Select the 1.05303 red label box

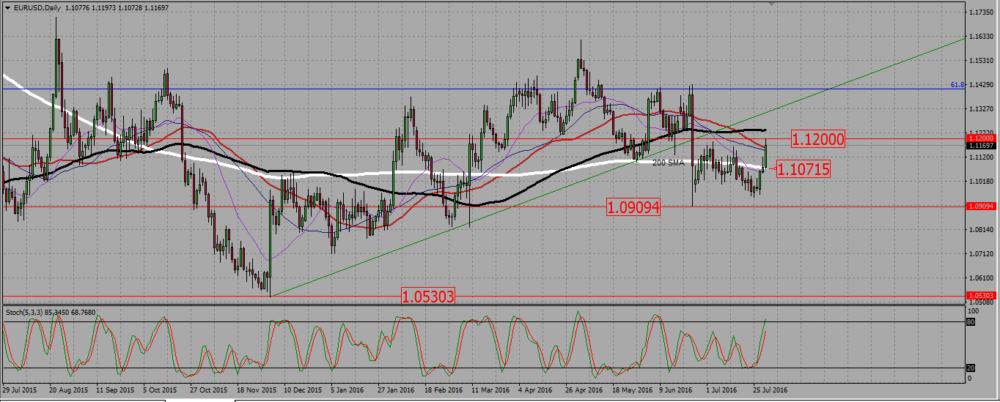[427, 296]
